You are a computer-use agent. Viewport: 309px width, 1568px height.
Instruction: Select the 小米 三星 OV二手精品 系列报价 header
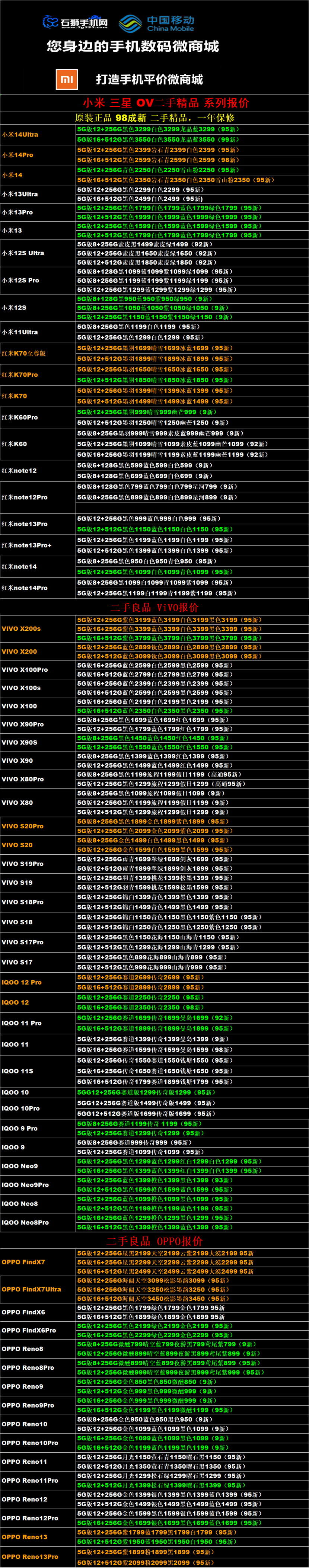coord(166,102)
